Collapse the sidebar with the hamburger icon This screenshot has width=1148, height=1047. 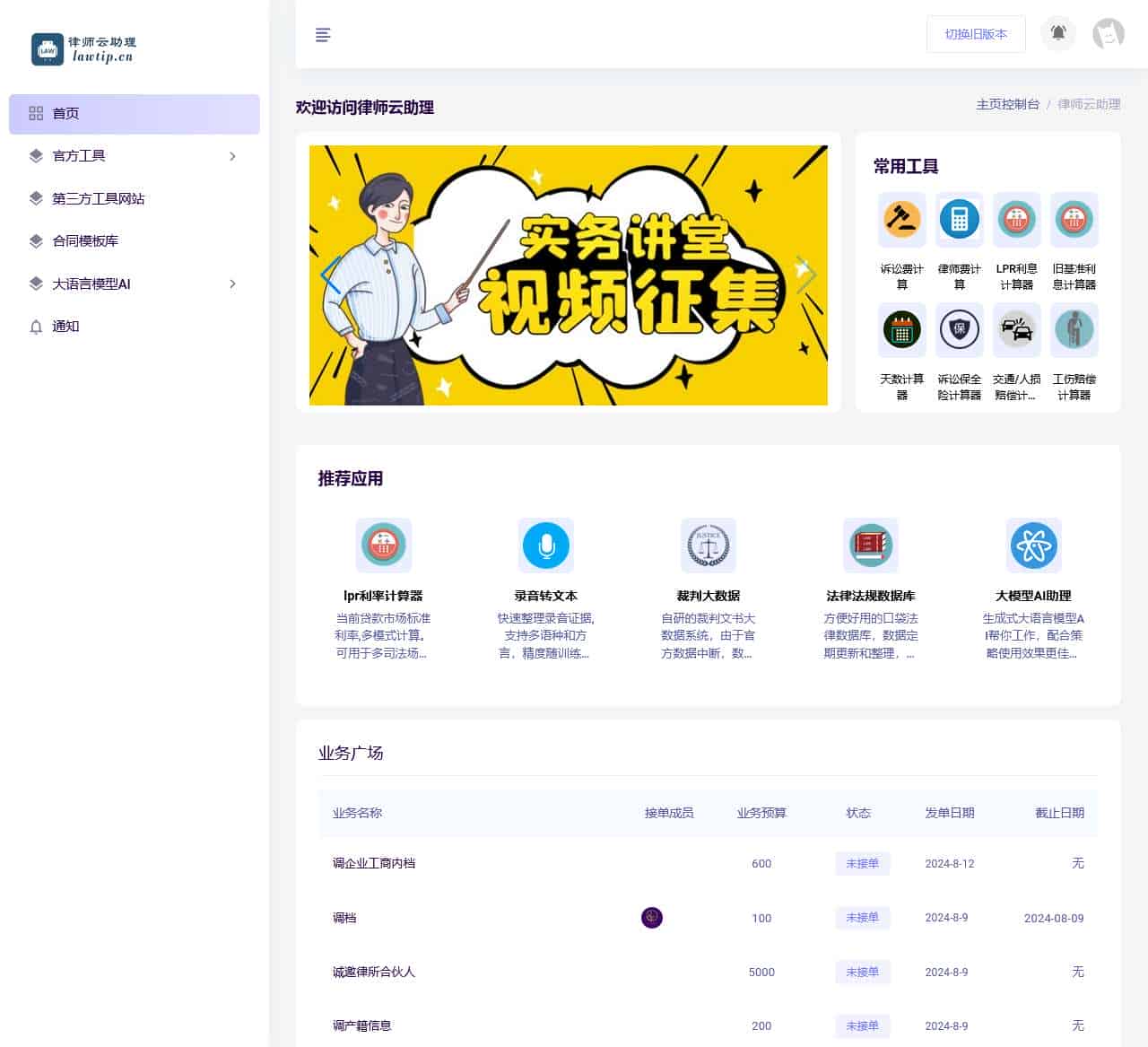(x=323, y=35)
